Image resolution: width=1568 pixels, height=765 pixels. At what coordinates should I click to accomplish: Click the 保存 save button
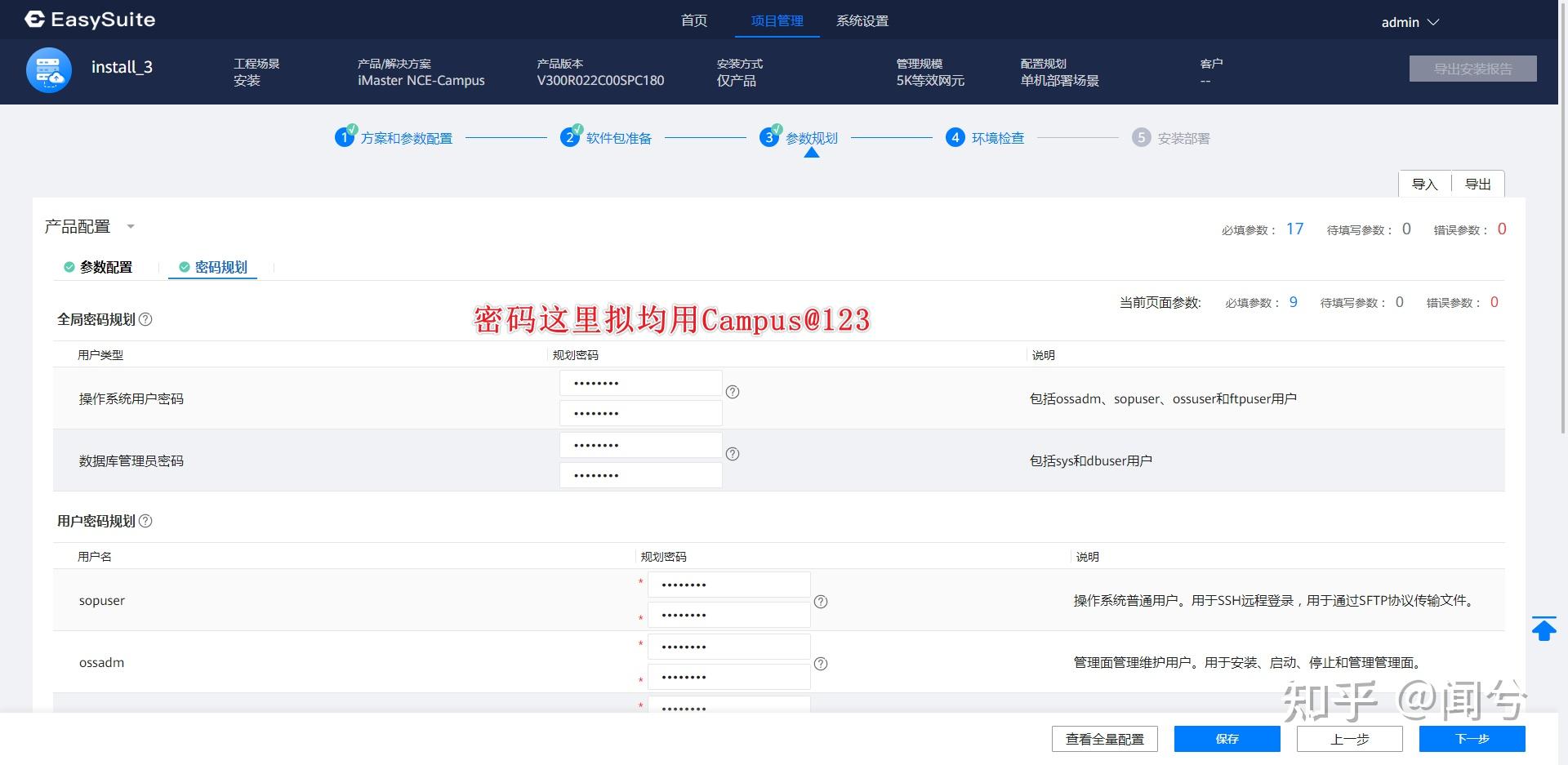1227,739
